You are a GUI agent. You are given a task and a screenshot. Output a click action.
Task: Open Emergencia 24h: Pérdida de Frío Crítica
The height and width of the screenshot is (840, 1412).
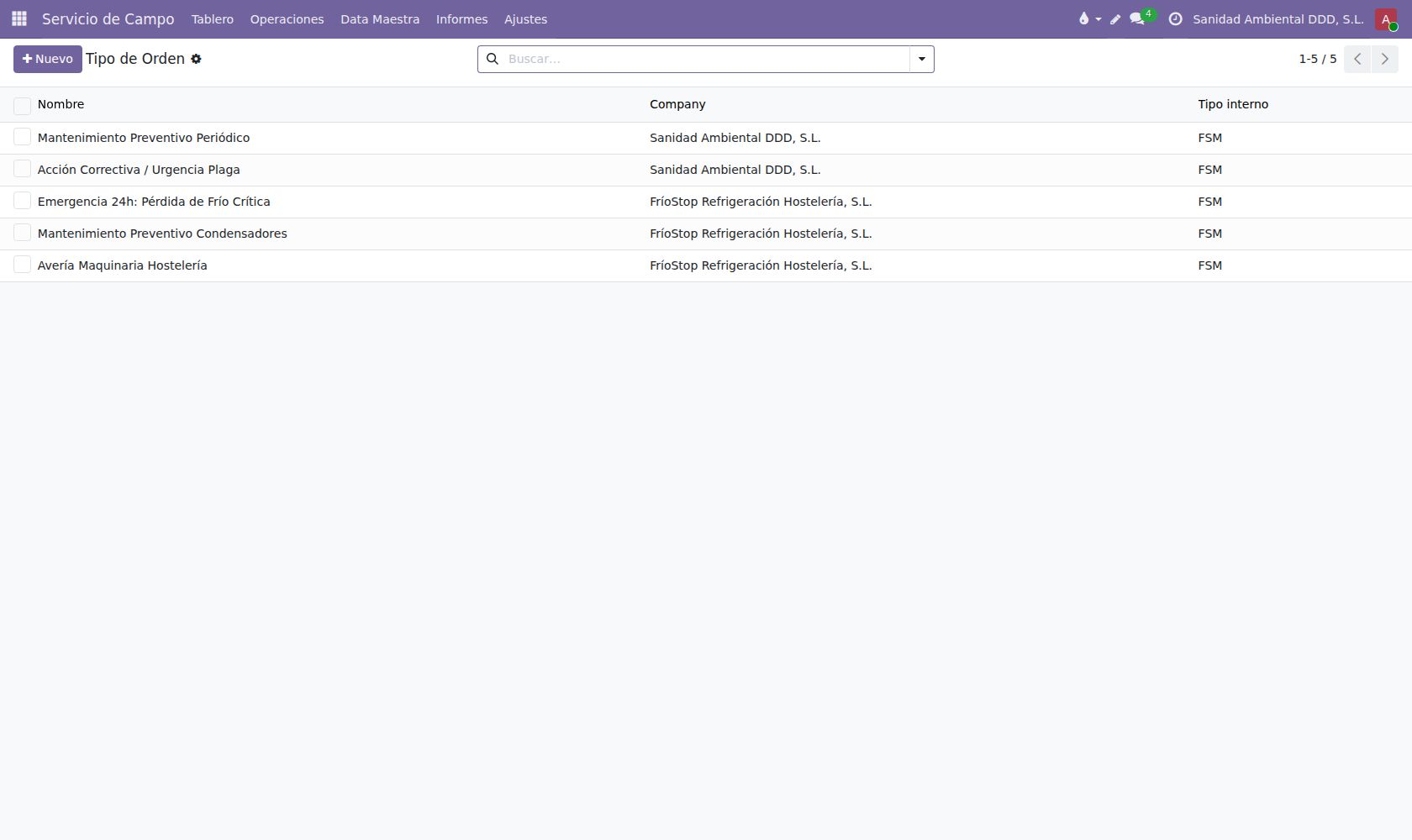point(154,202)
